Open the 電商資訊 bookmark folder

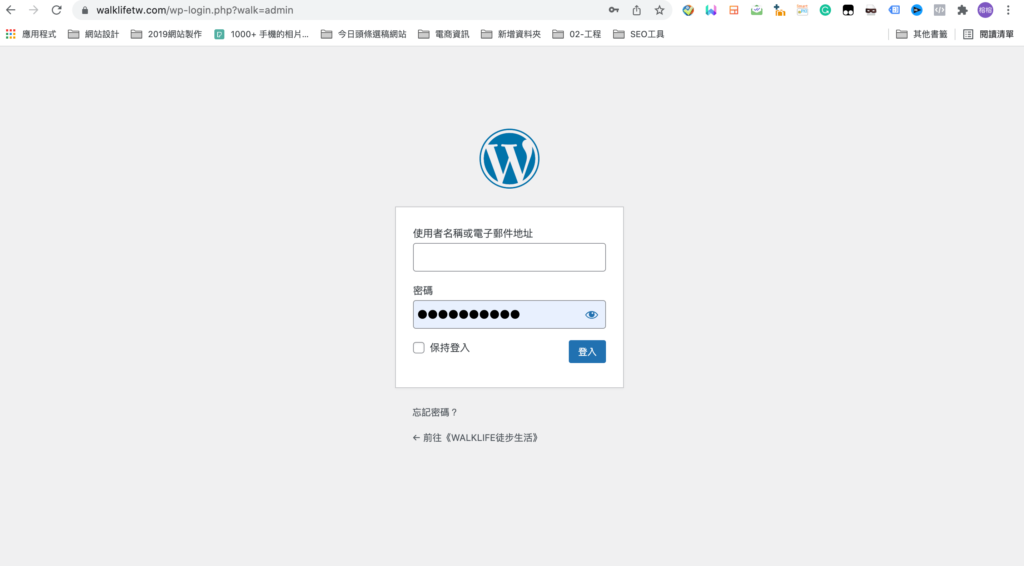coord(443,34)
